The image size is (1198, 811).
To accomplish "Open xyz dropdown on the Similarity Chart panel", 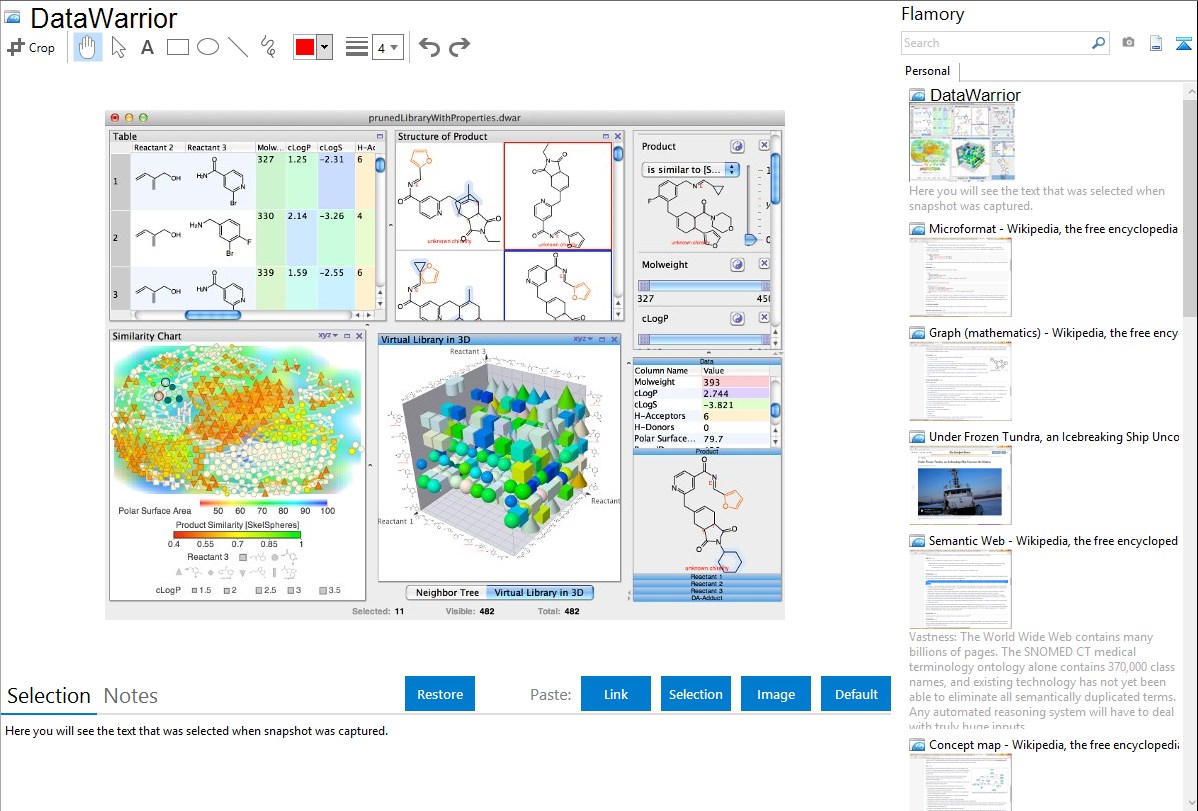I will pyautogui.click(x=329, y=336).
